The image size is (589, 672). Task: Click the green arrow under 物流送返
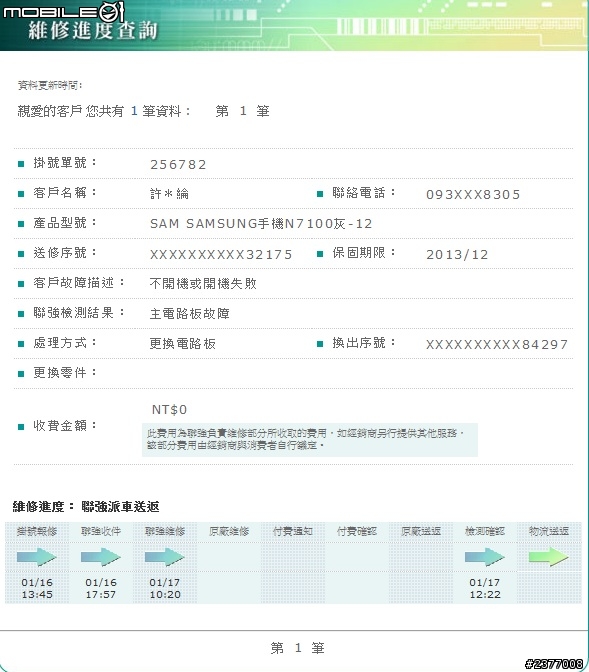point(549,557)
